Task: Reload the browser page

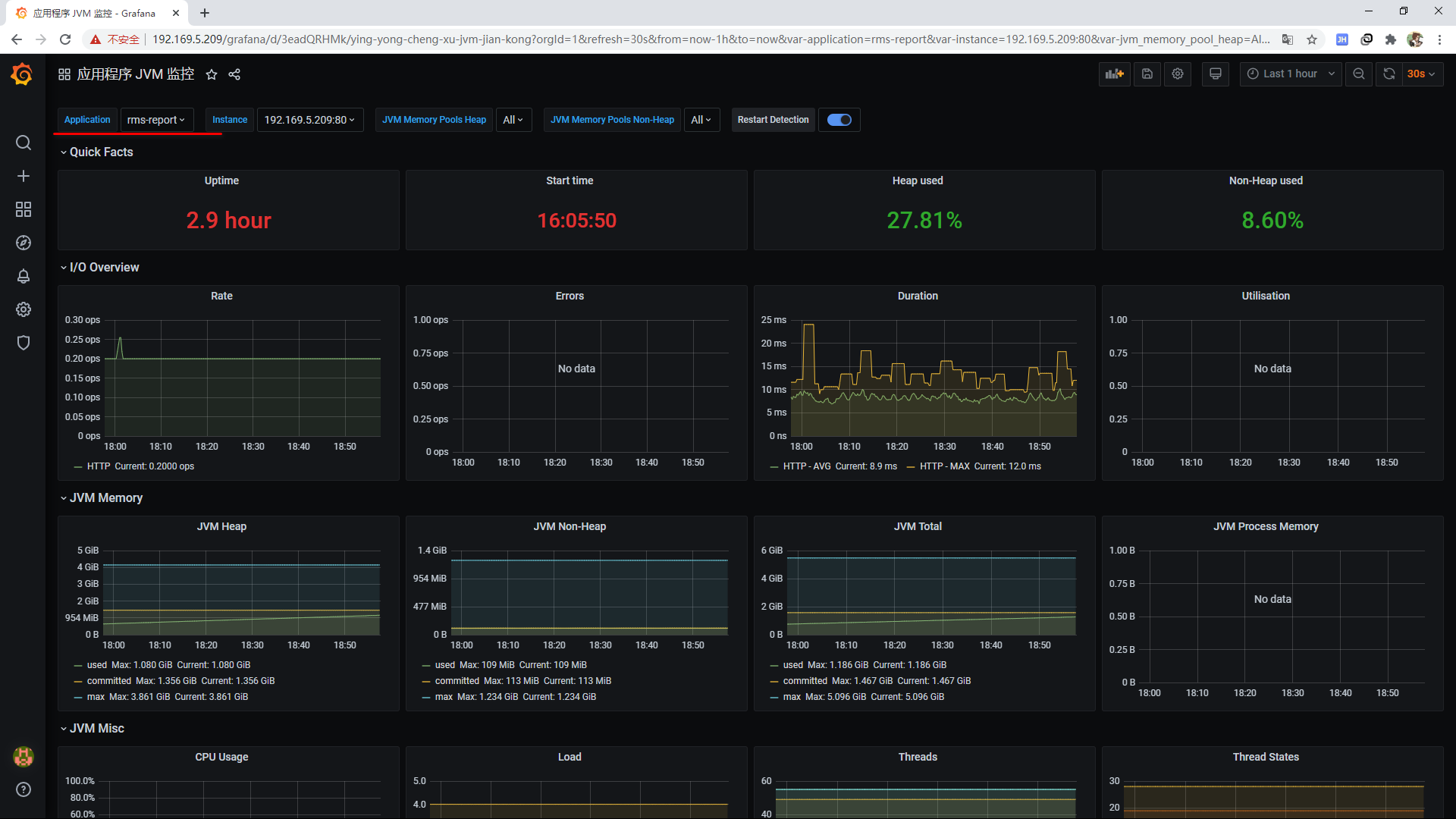Action: (x=65, y=39)
